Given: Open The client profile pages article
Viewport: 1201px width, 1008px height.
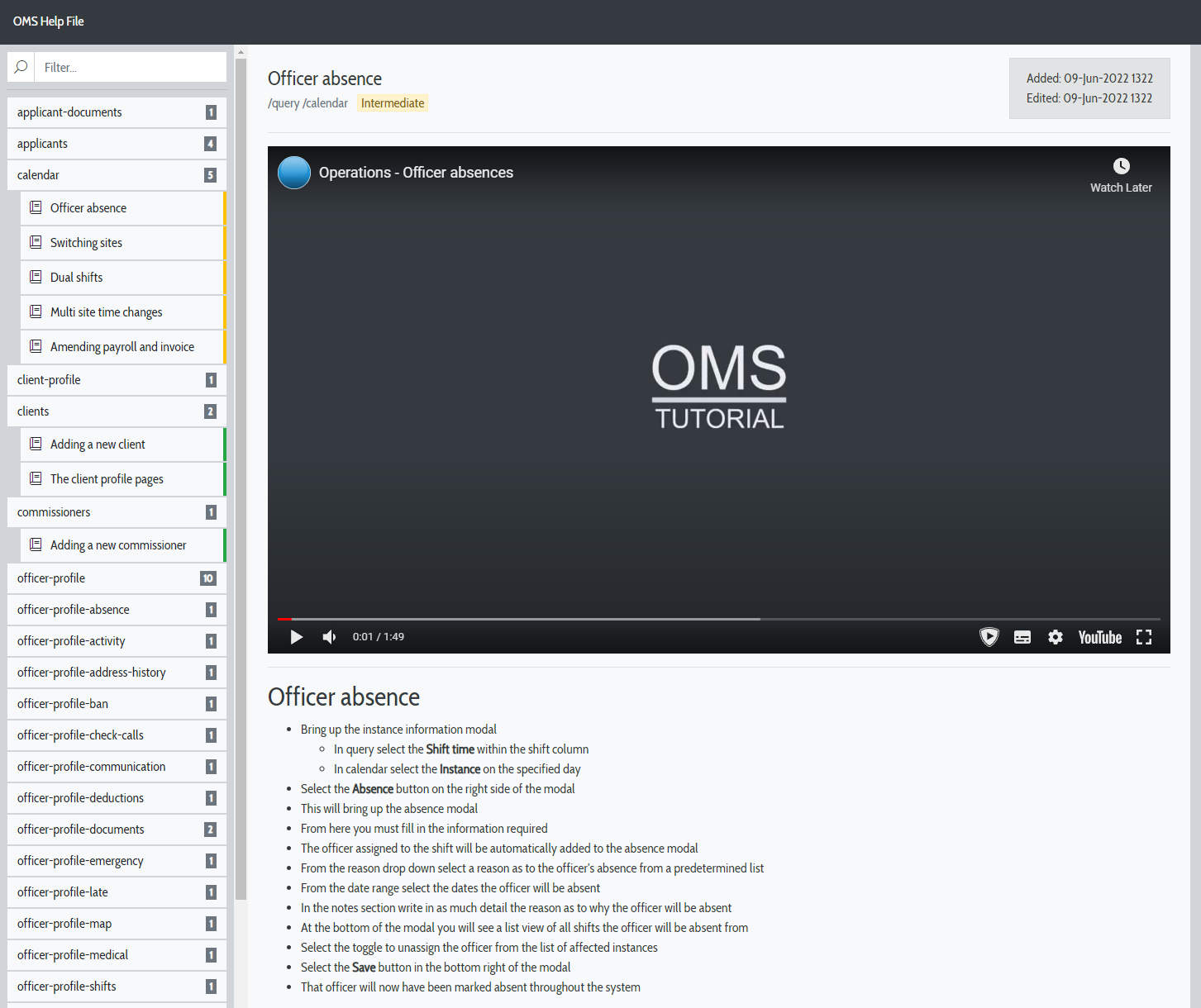Looking at the screenshot, I should 122,479.
